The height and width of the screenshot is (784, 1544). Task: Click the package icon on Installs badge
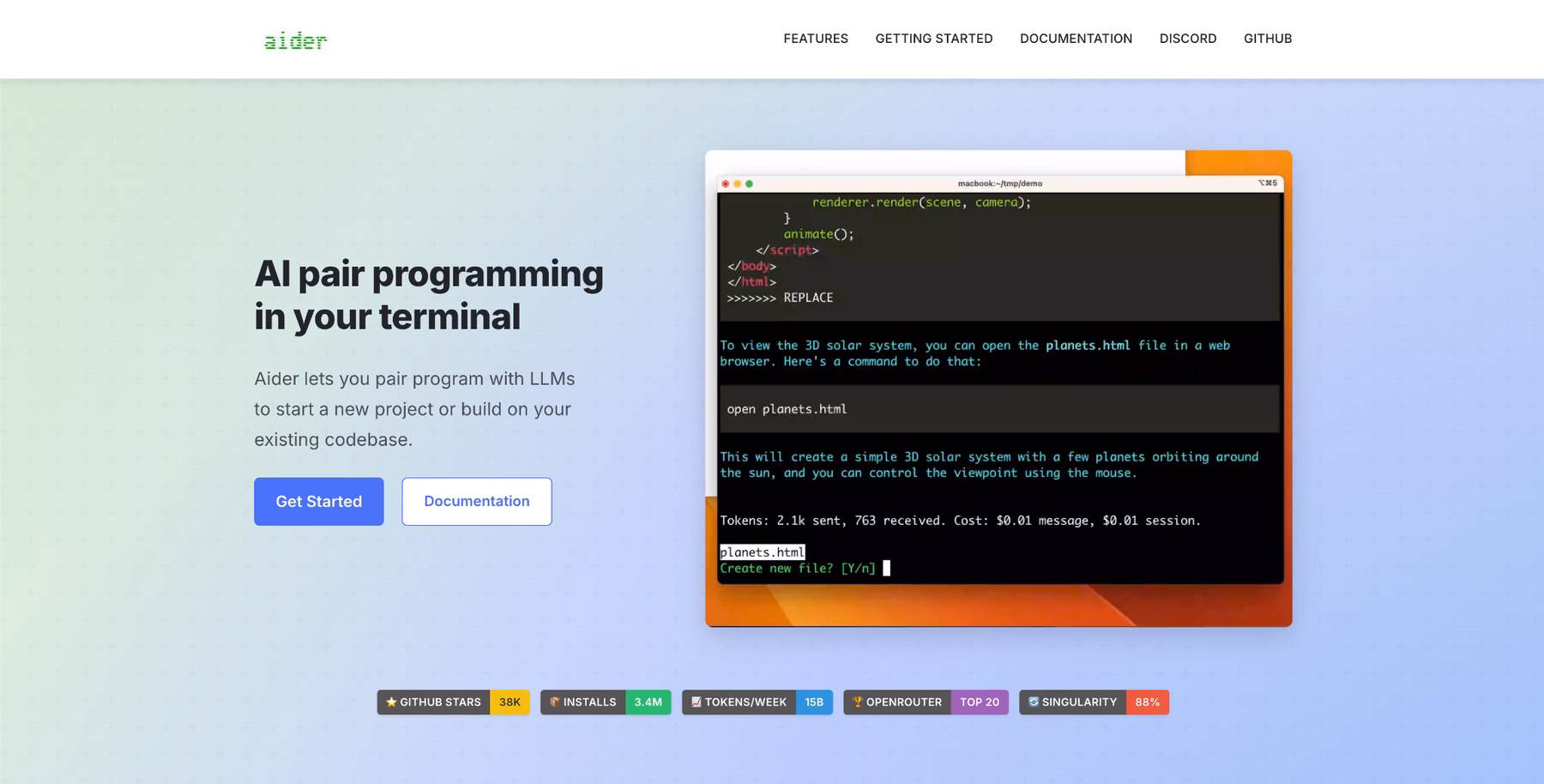pos(554,702)
